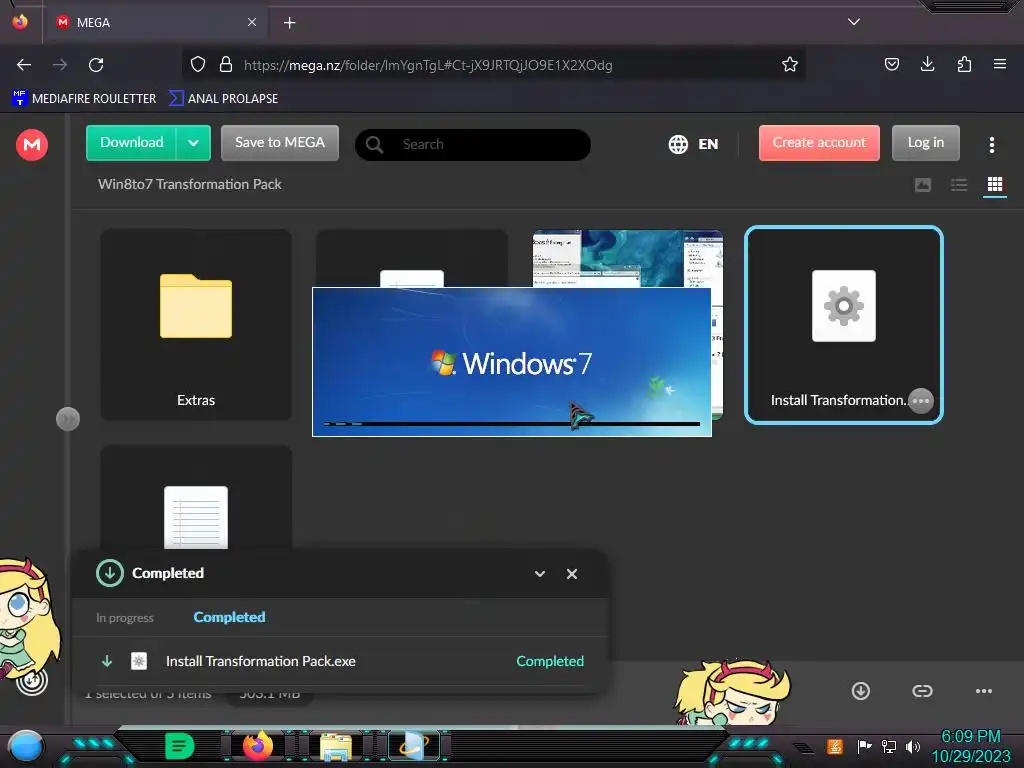Open the language globe EN selector
This screenshot has width=1024, height=768.
click(x=693, y=144)
